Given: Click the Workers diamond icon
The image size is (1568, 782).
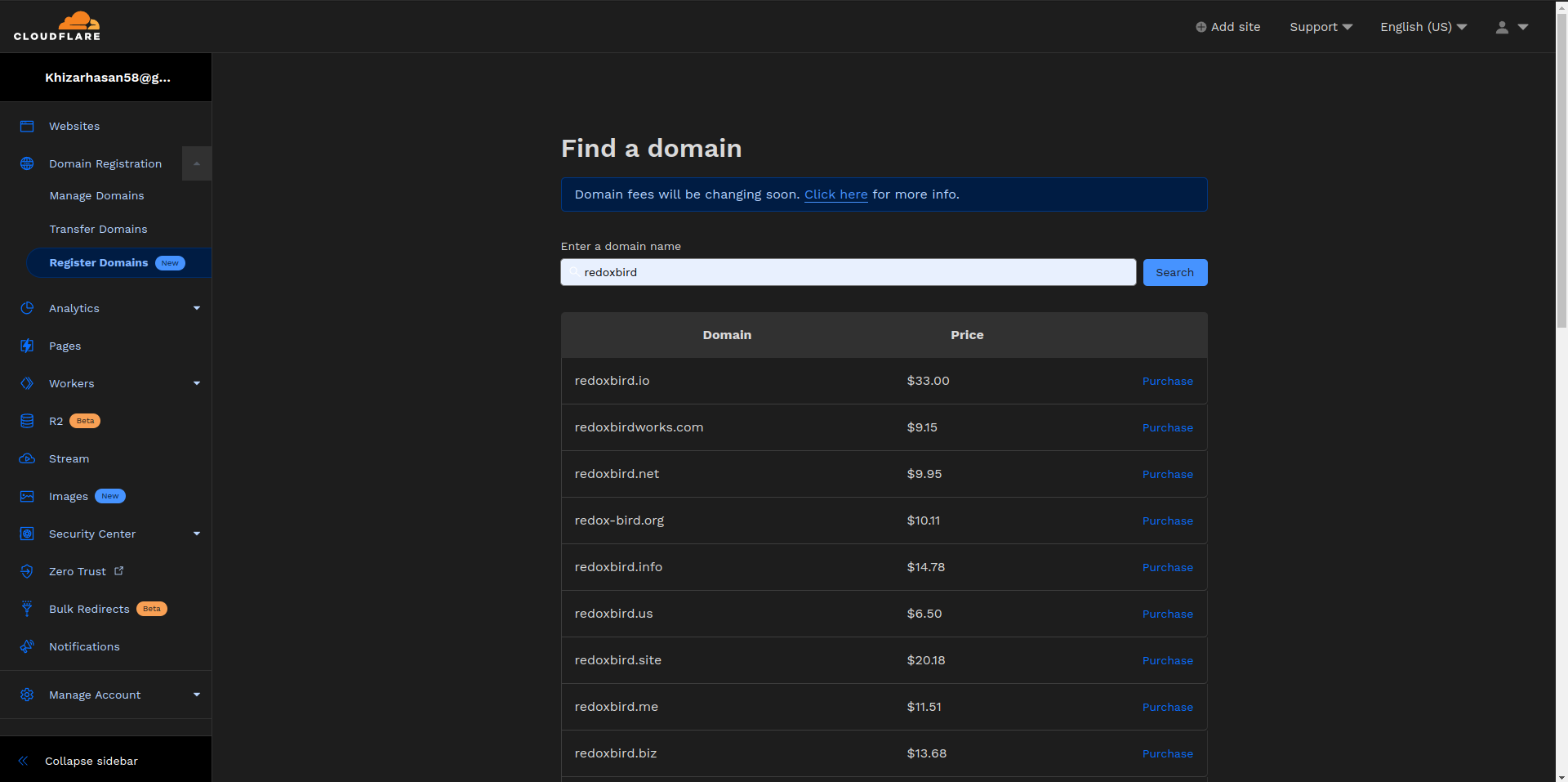Looking at the screenshot, I should point(27,383).
